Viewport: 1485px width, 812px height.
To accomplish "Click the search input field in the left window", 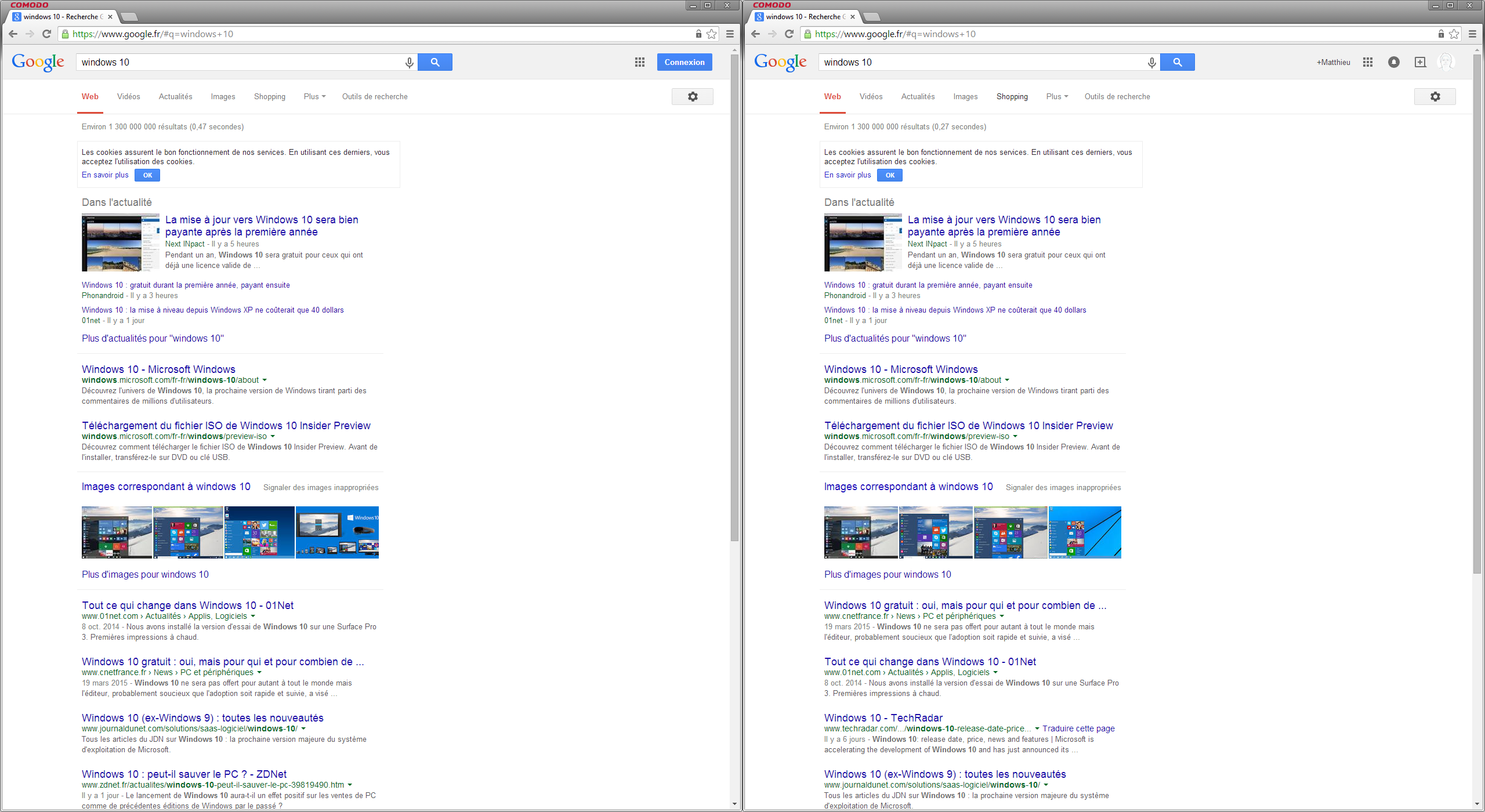I will (x=241, y=62).
